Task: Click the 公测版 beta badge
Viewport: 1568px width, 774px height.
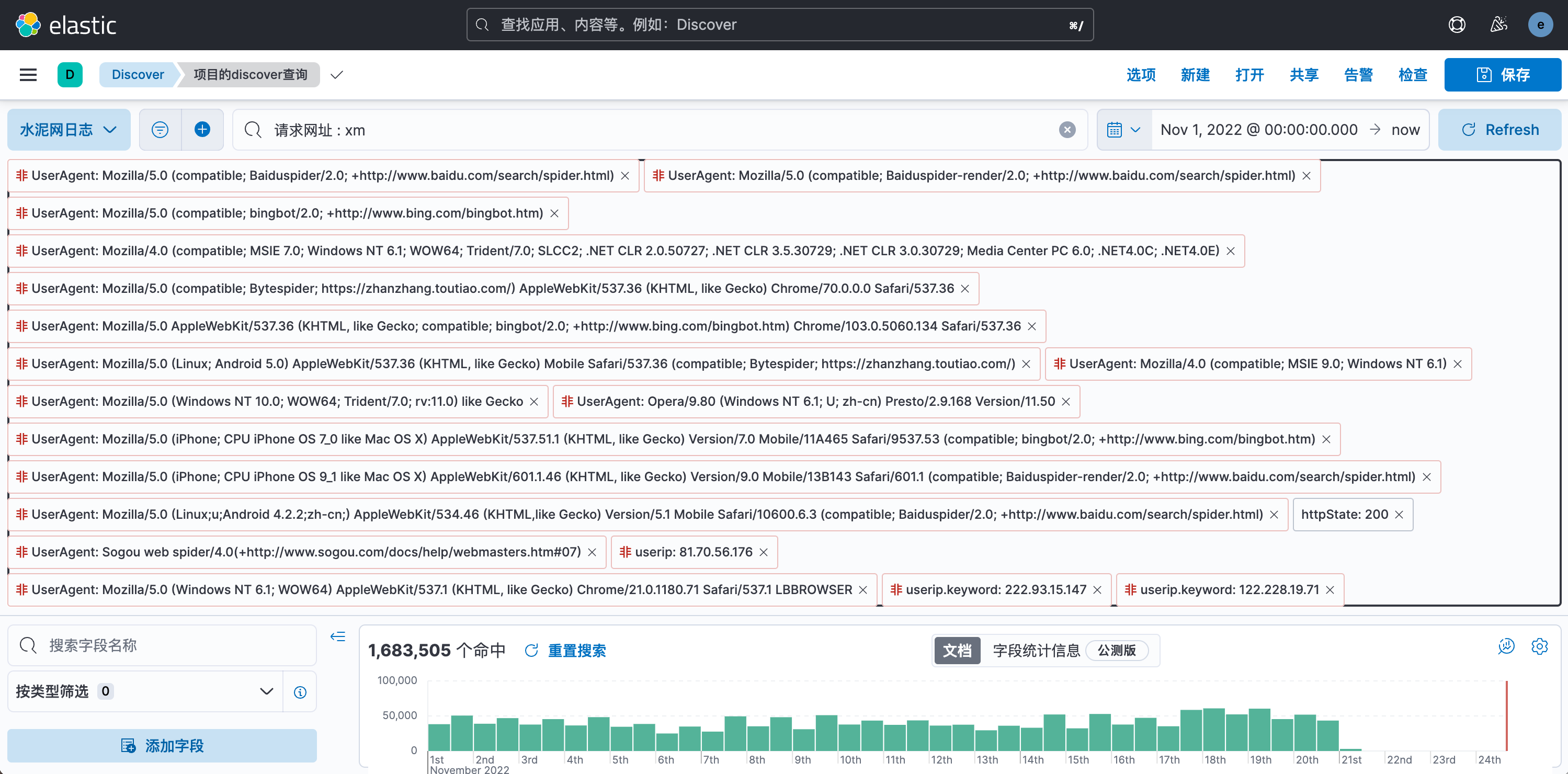Action: 1116,651
